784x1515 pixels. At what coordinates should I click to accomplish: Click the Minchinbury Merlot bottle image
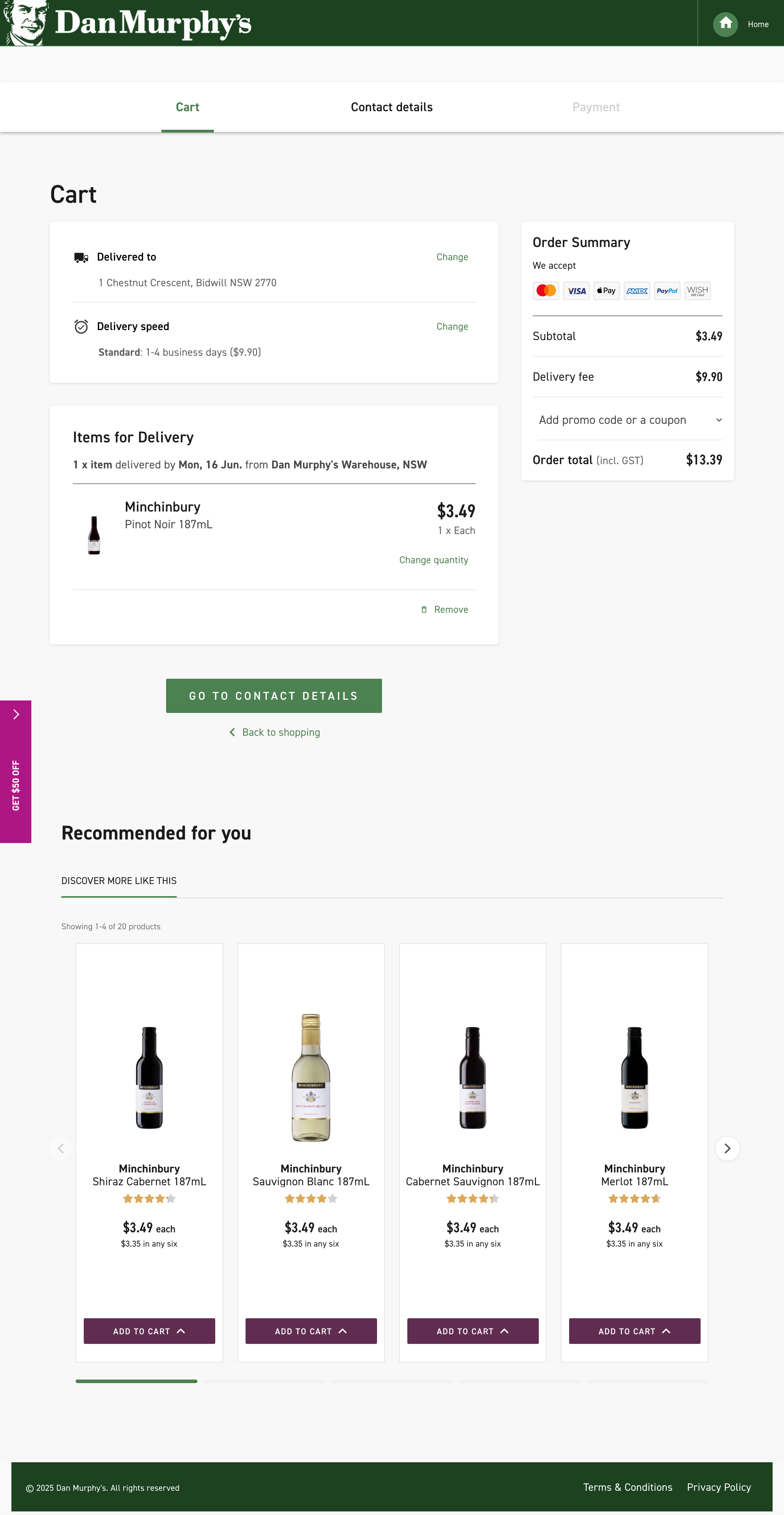(634, 1078)
